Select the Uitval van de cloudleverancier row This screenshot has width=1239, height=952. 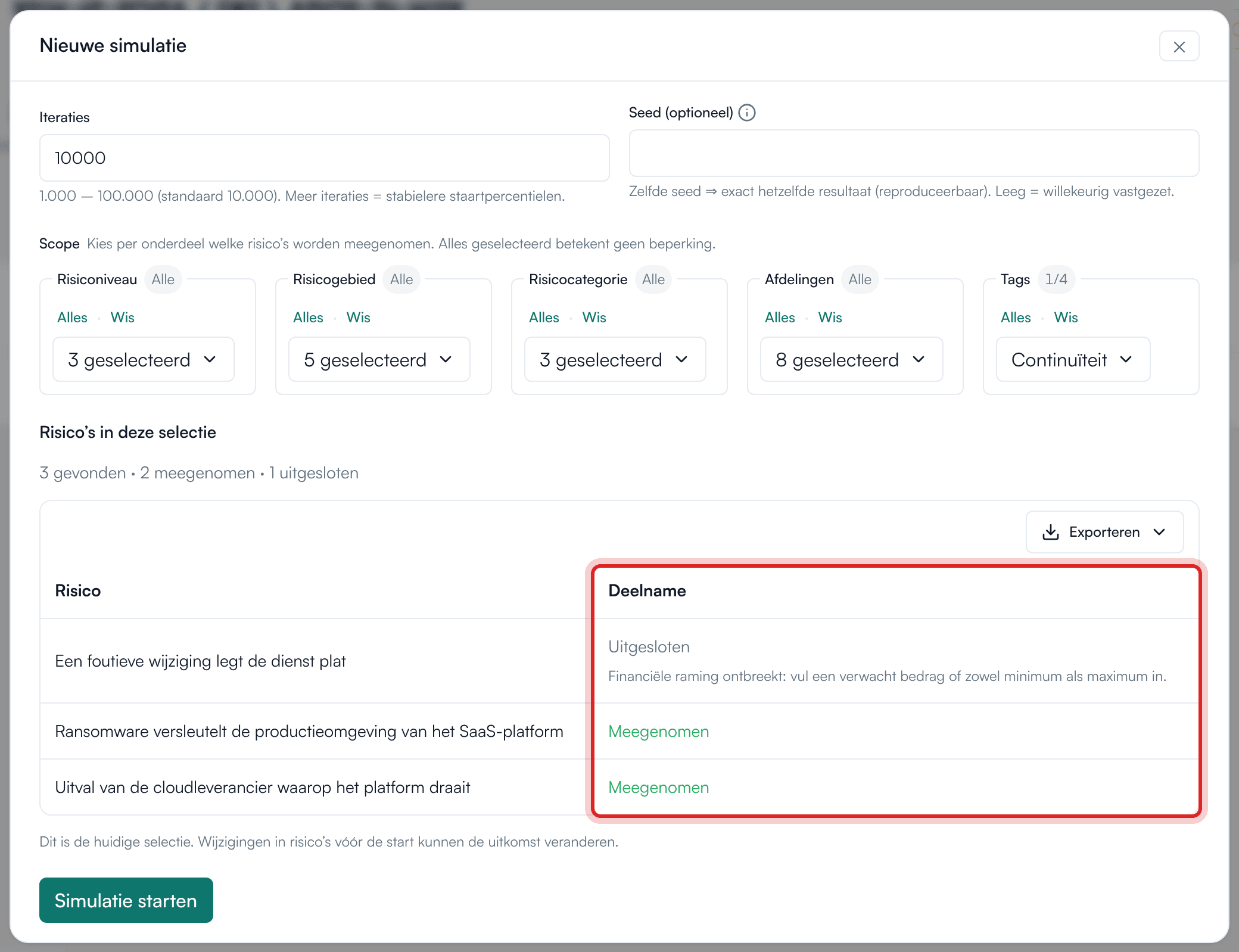619,788
